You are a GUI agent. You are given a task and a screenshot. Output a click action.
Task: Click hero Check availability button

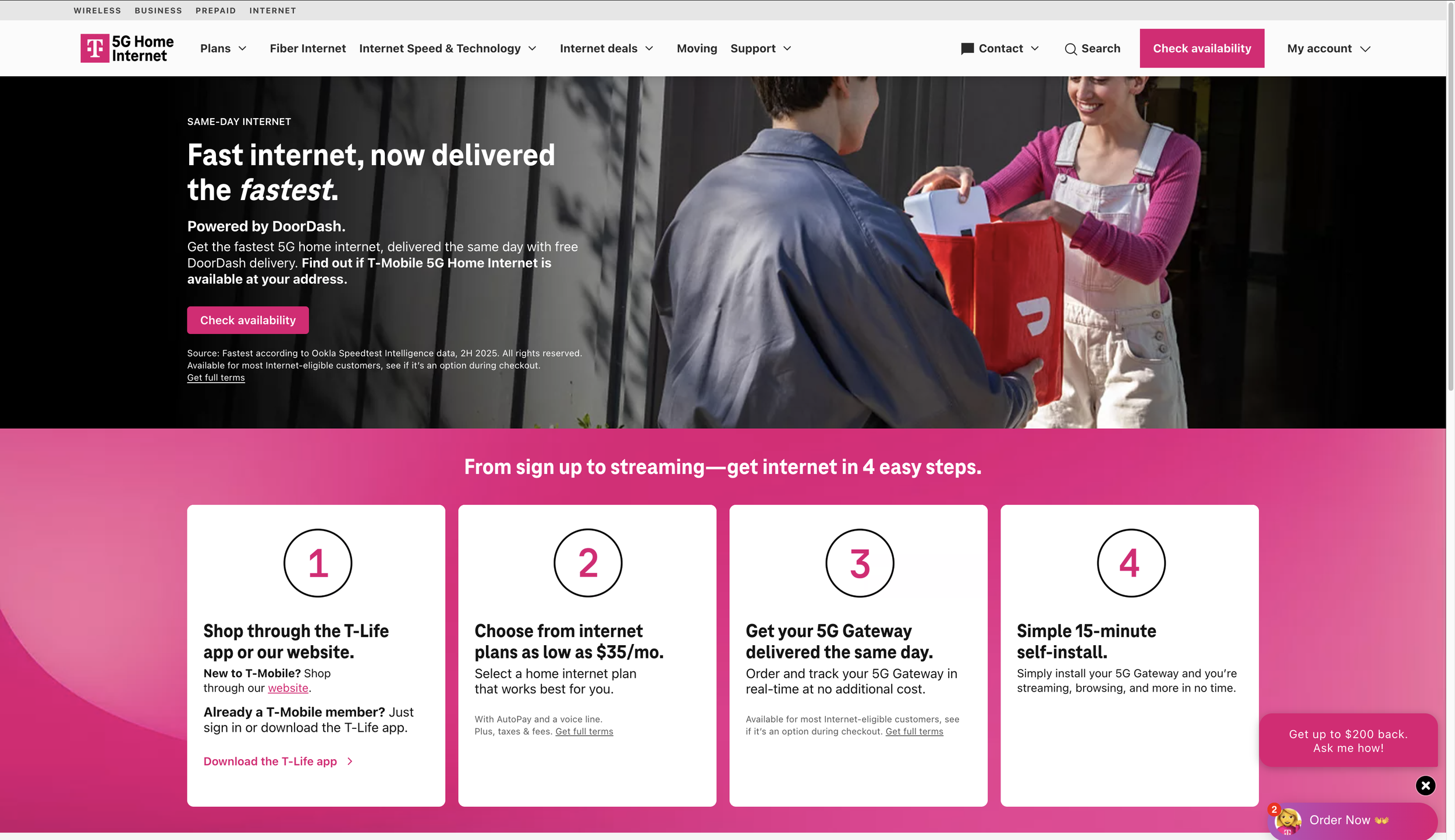point(248,320)
